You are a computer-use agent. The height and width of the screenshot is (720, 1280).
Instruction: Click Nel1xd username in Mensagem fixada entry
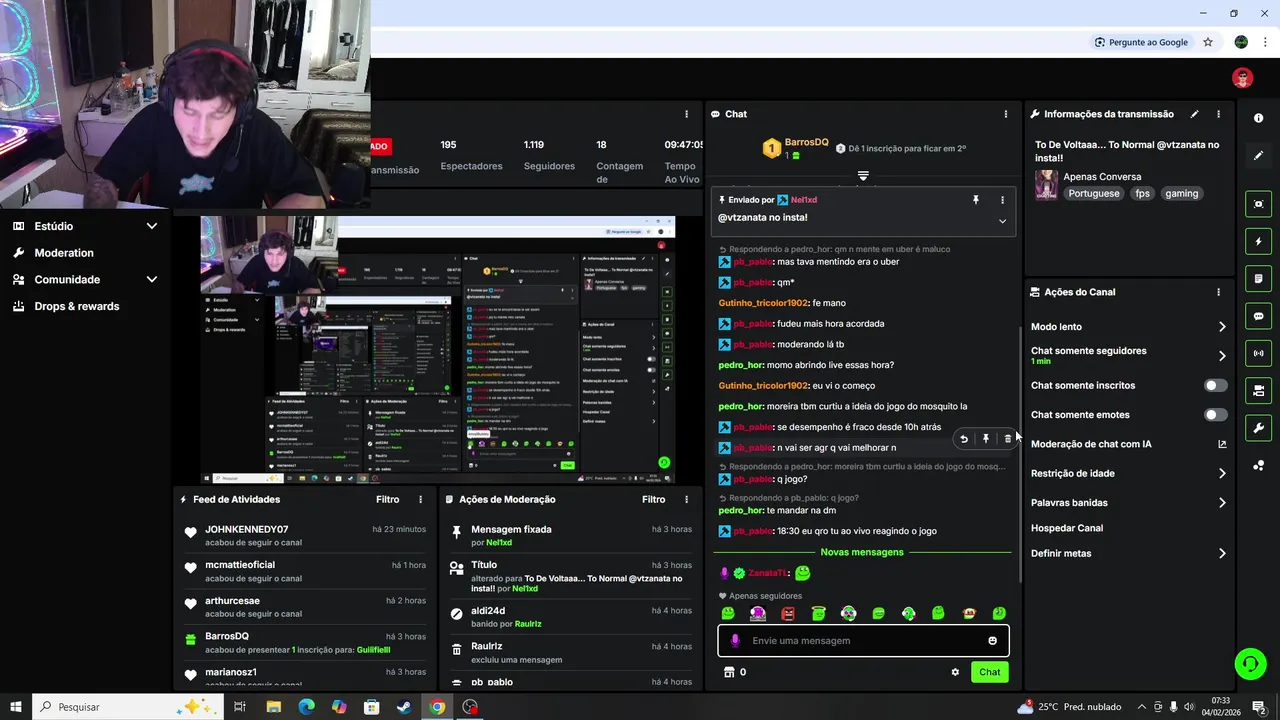click(x=499, y=543)
